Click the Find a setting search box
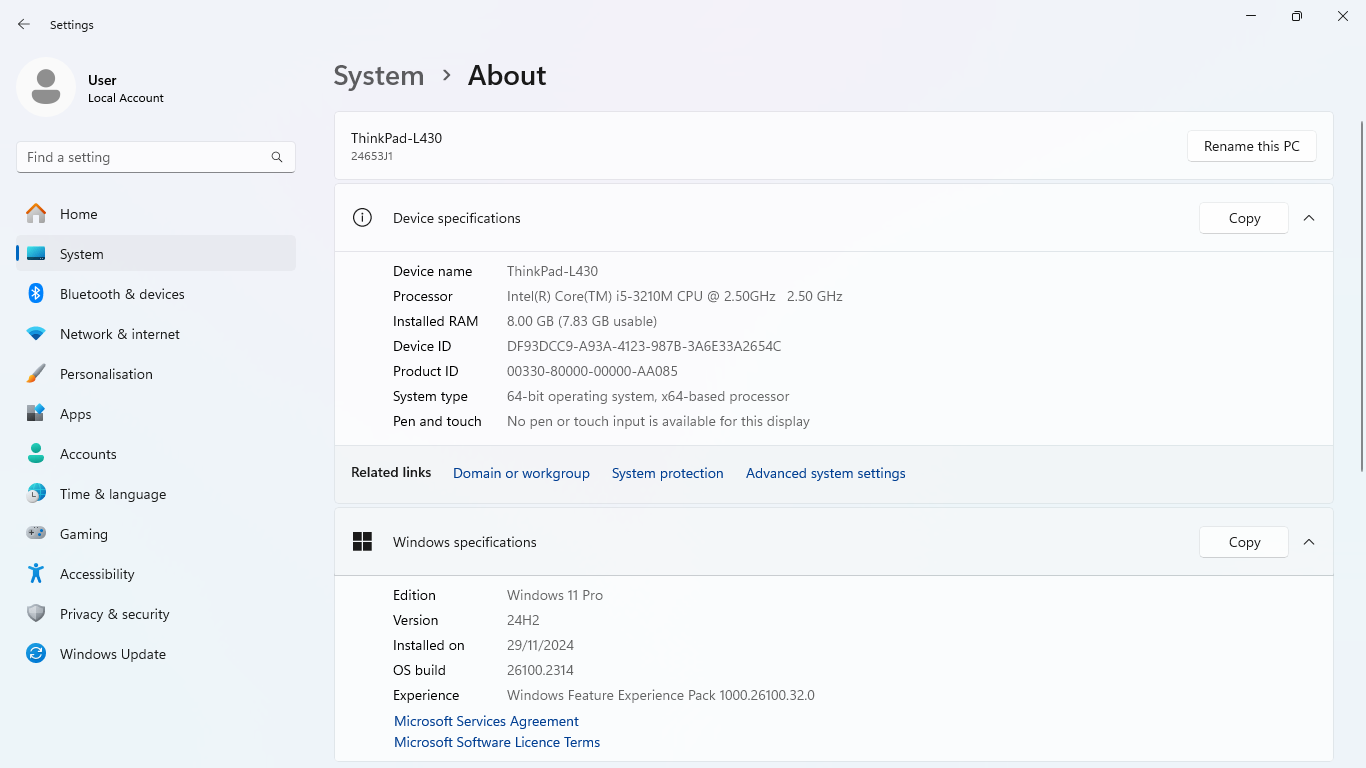Image resolution: width=1366 pixels, height=768 pixels. tap(156, 157)
